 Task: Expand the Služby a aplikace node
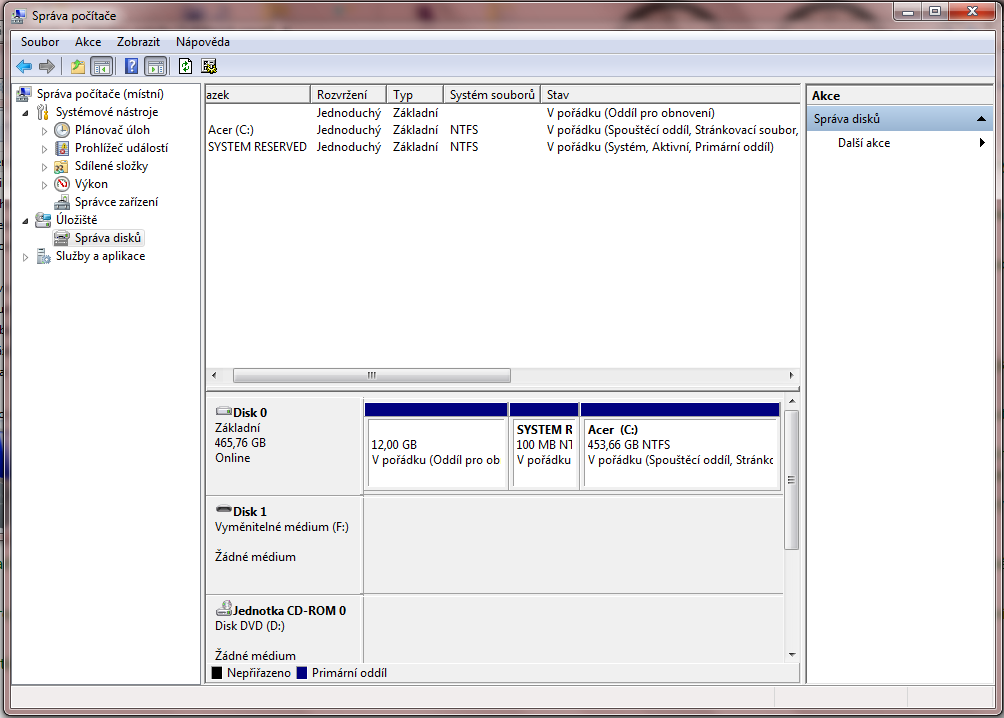[x=26, y=257]
